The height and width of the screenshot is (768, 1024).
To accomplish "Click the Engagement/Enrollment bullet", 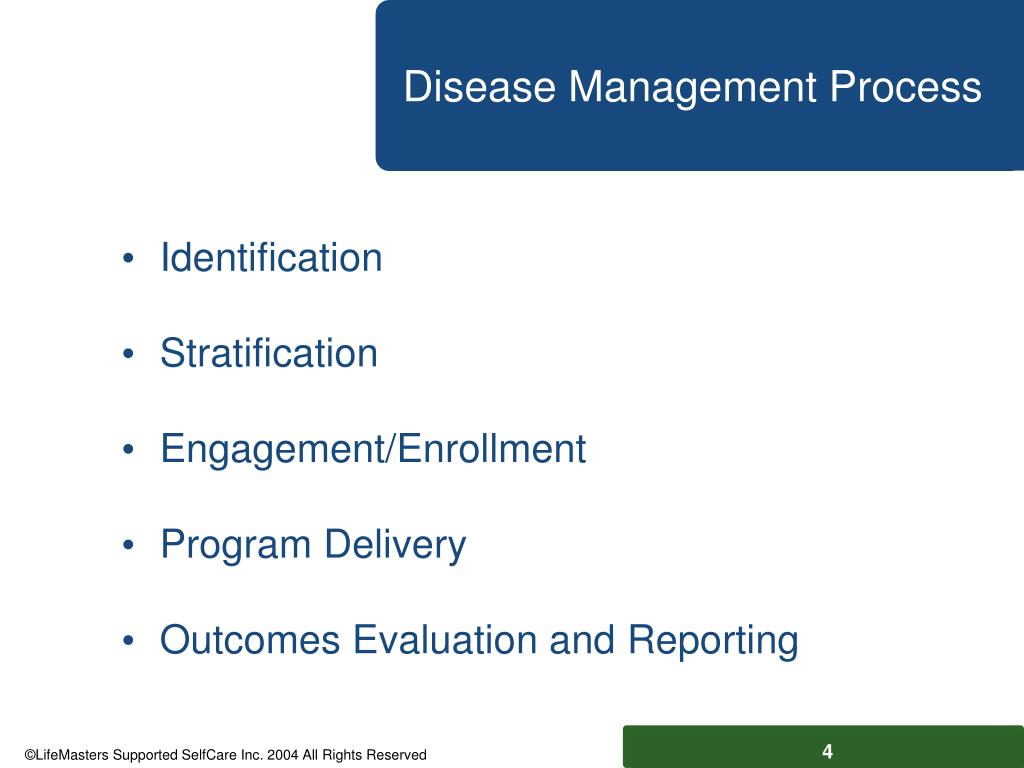I will pyautogui.click(x=373, y=450).
